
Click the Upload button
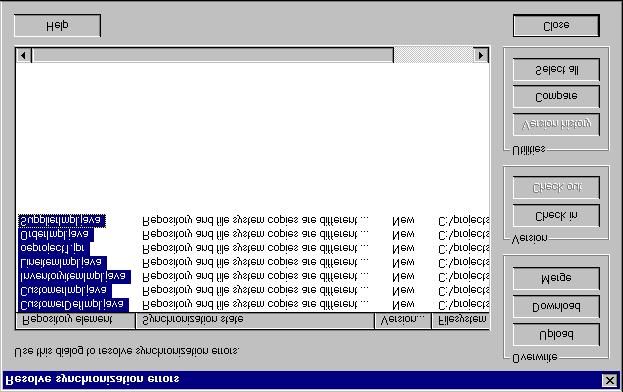(x=556, y=334)
